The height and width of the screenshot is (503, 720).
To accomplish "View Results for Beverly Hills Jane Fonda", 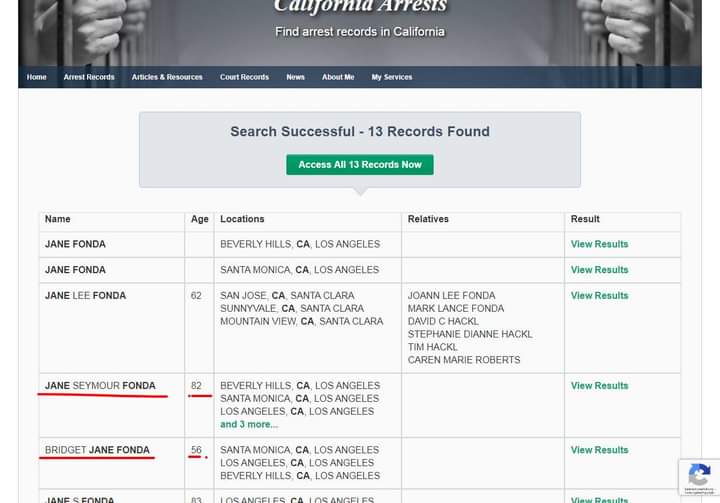I will pyautogui.click(x=599, y=244).
